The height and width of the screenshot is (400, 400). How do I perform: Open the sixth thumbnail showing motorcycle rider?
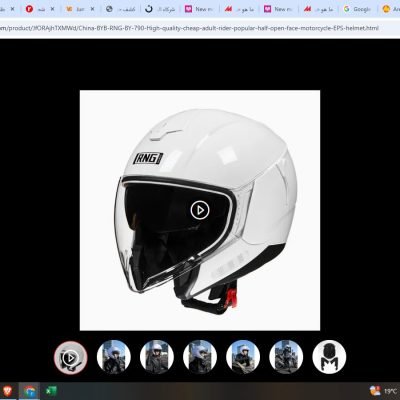(286, 357)
